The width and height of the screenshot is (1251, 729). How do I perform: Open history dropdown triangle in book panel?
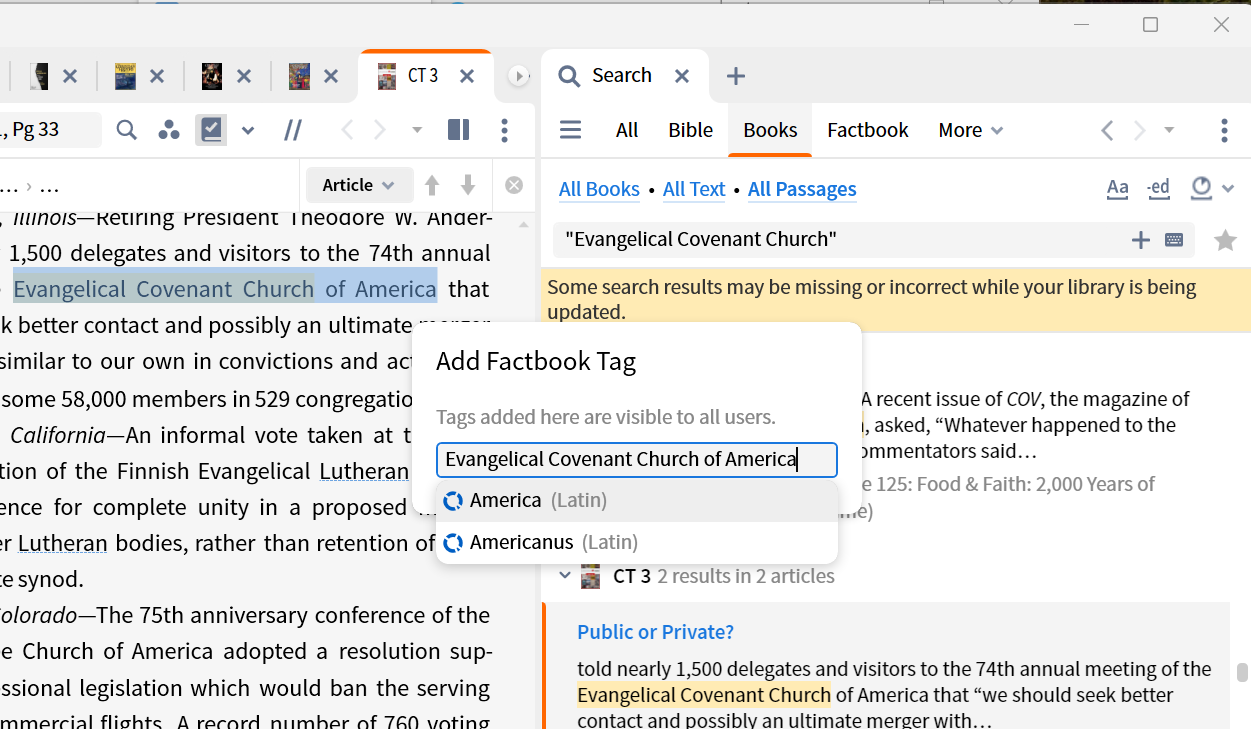click(x=417, y=130)
